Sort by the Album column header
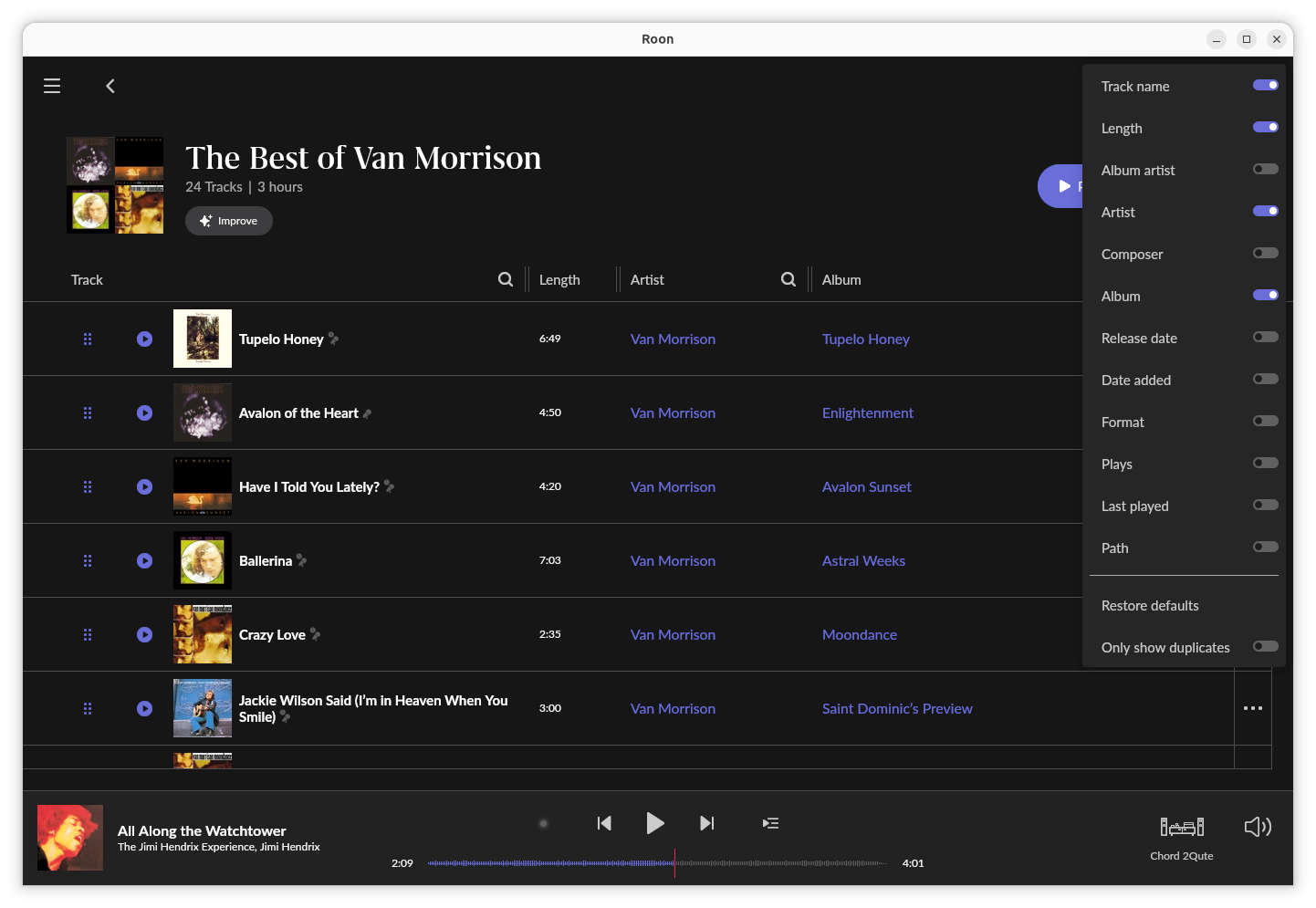Image resolution: width=1316 pixels, height=908 pixels. click(x=841, y=280)
